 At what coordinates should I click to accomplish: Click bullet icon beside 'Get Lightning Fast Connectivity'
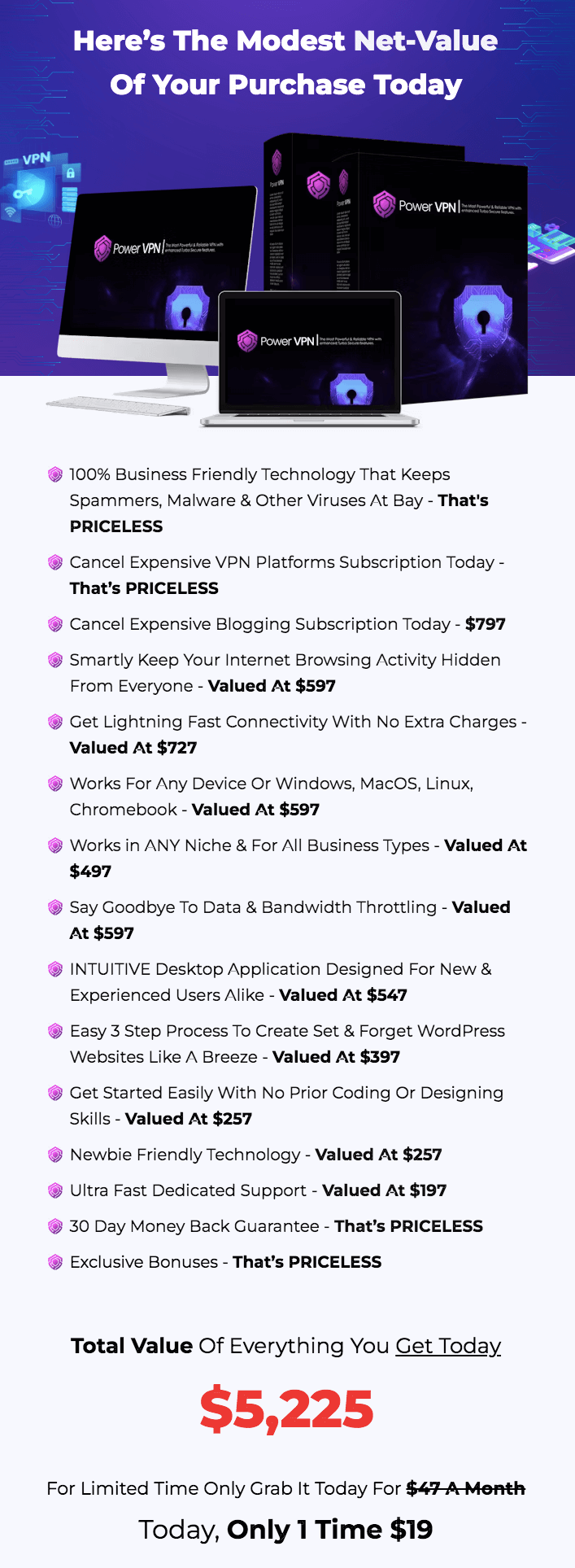click(55, 722)
